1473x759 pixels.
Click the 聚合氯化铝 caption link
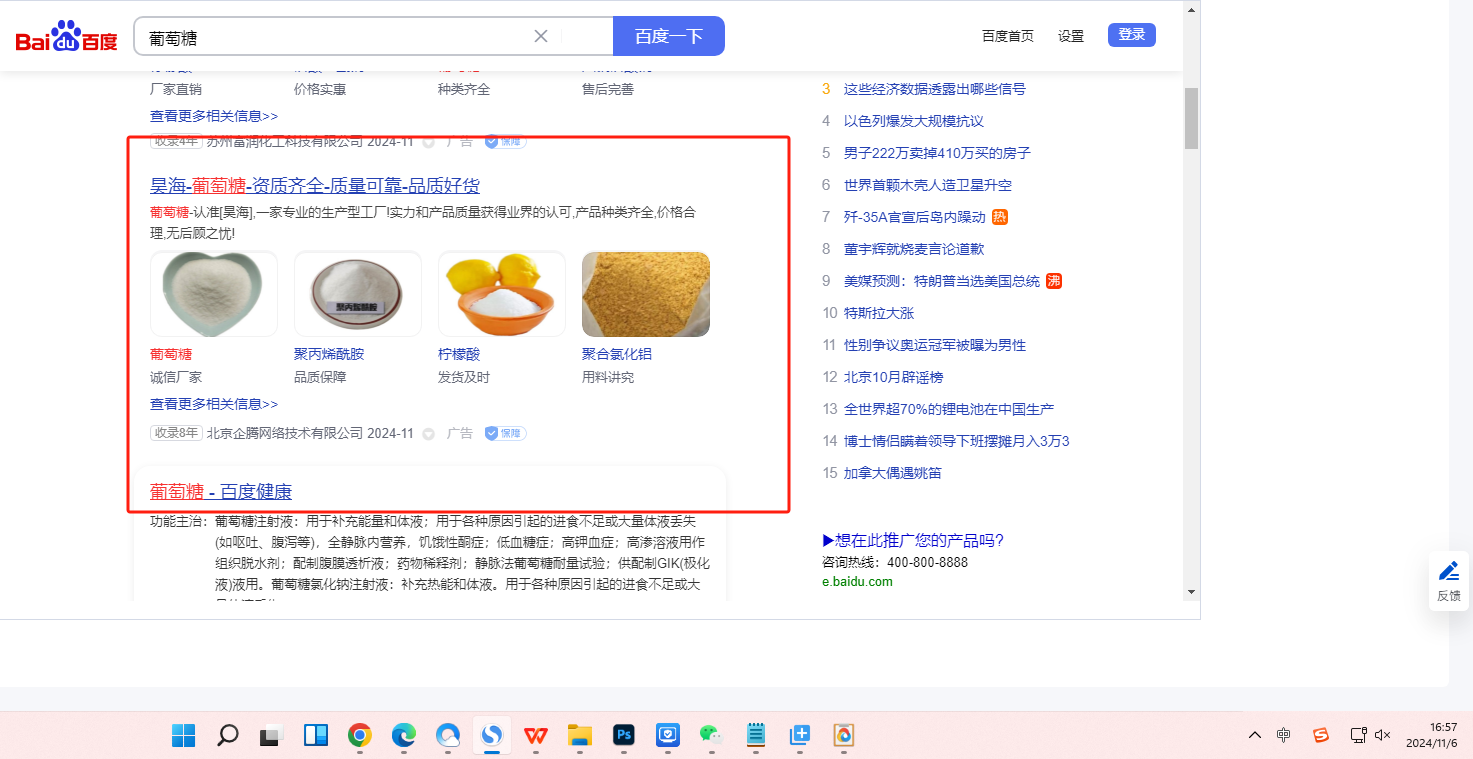(x=617, y=354)
